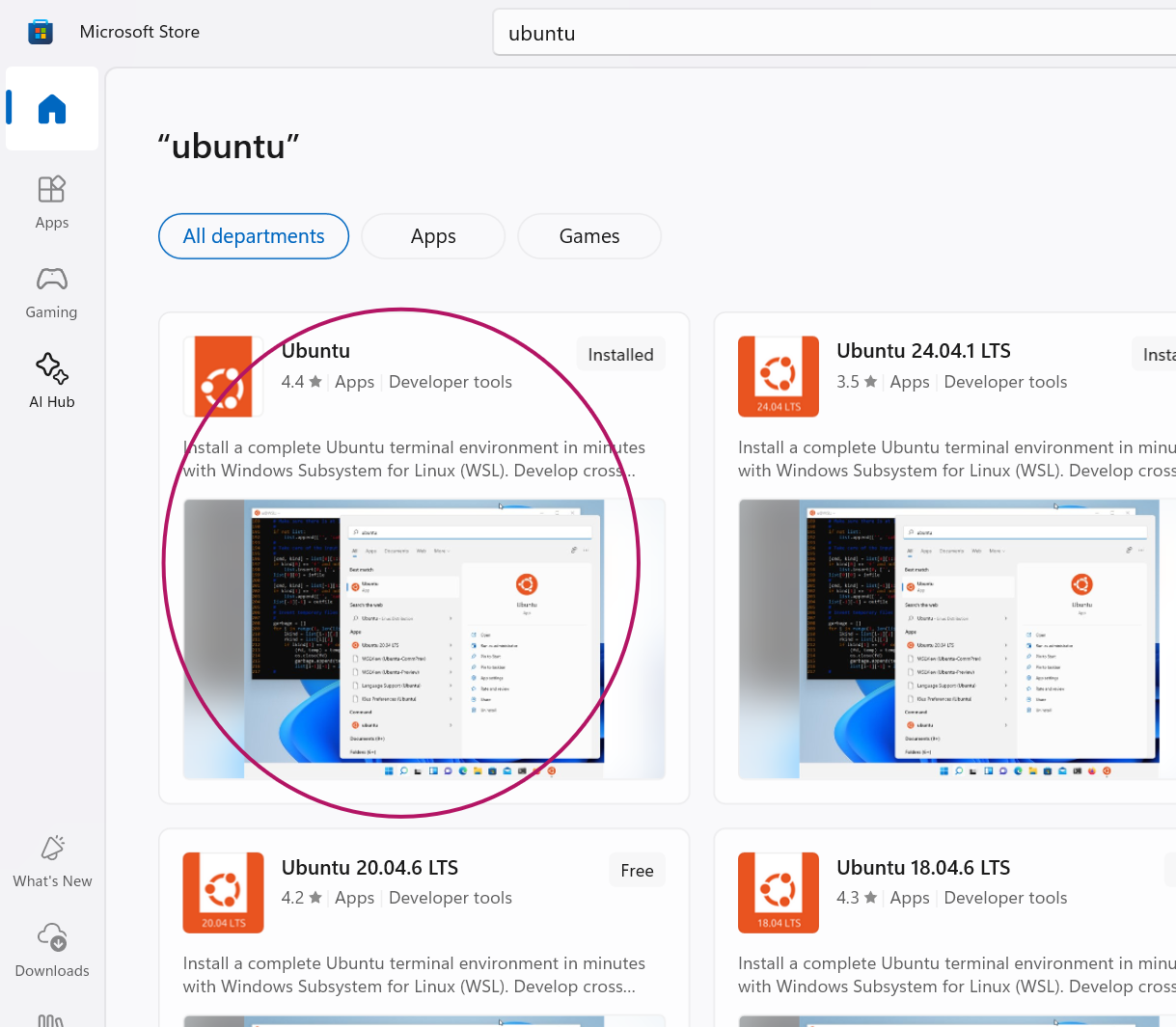Click the 3.5 star rating on Ubuntu 24.04.1
Screen dimensions: 1176x1027
pos(857,382)
